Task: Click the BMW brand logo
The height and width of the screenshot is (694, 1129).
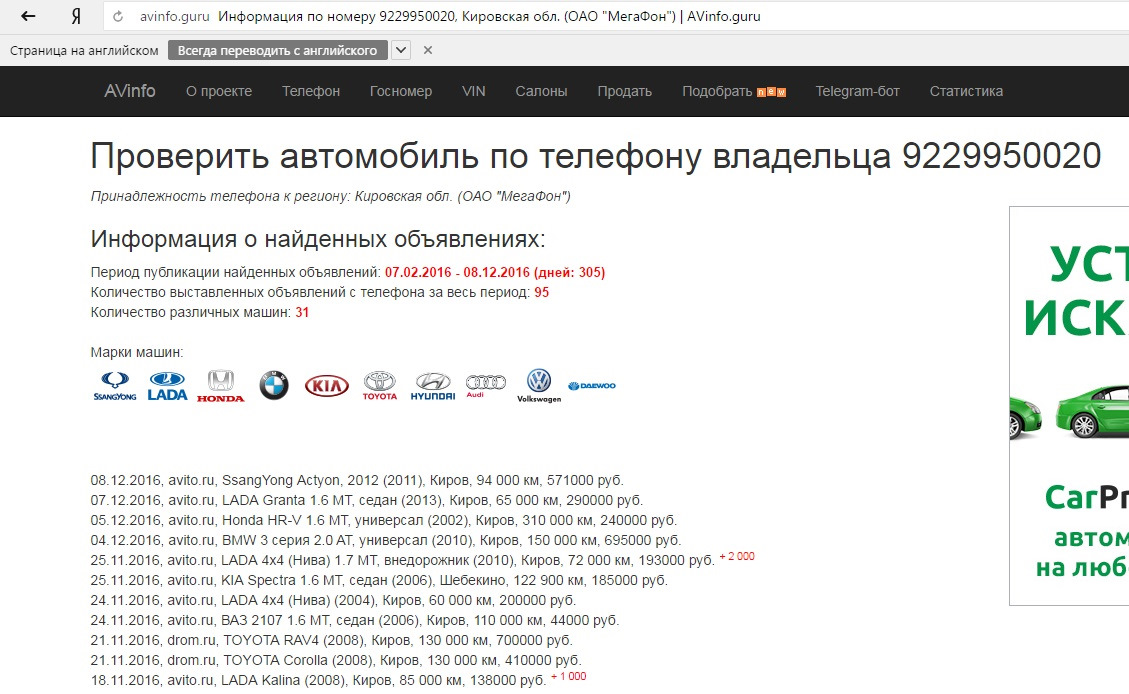Action: coord(274,385)
